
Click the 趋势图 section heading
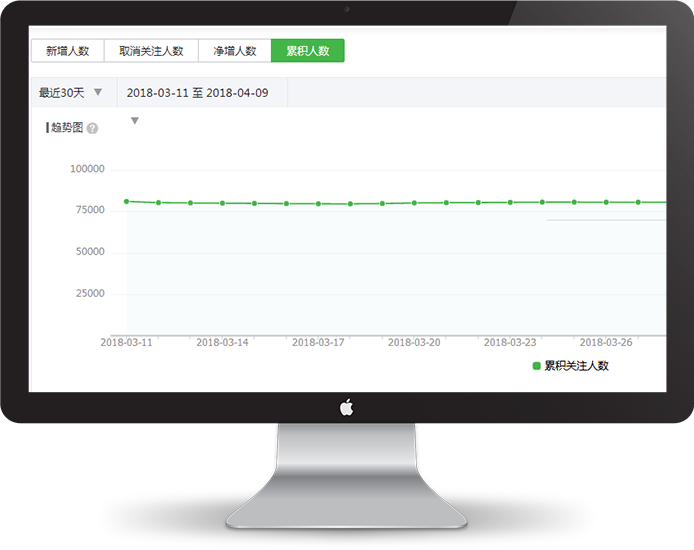[x=66, y=128]
